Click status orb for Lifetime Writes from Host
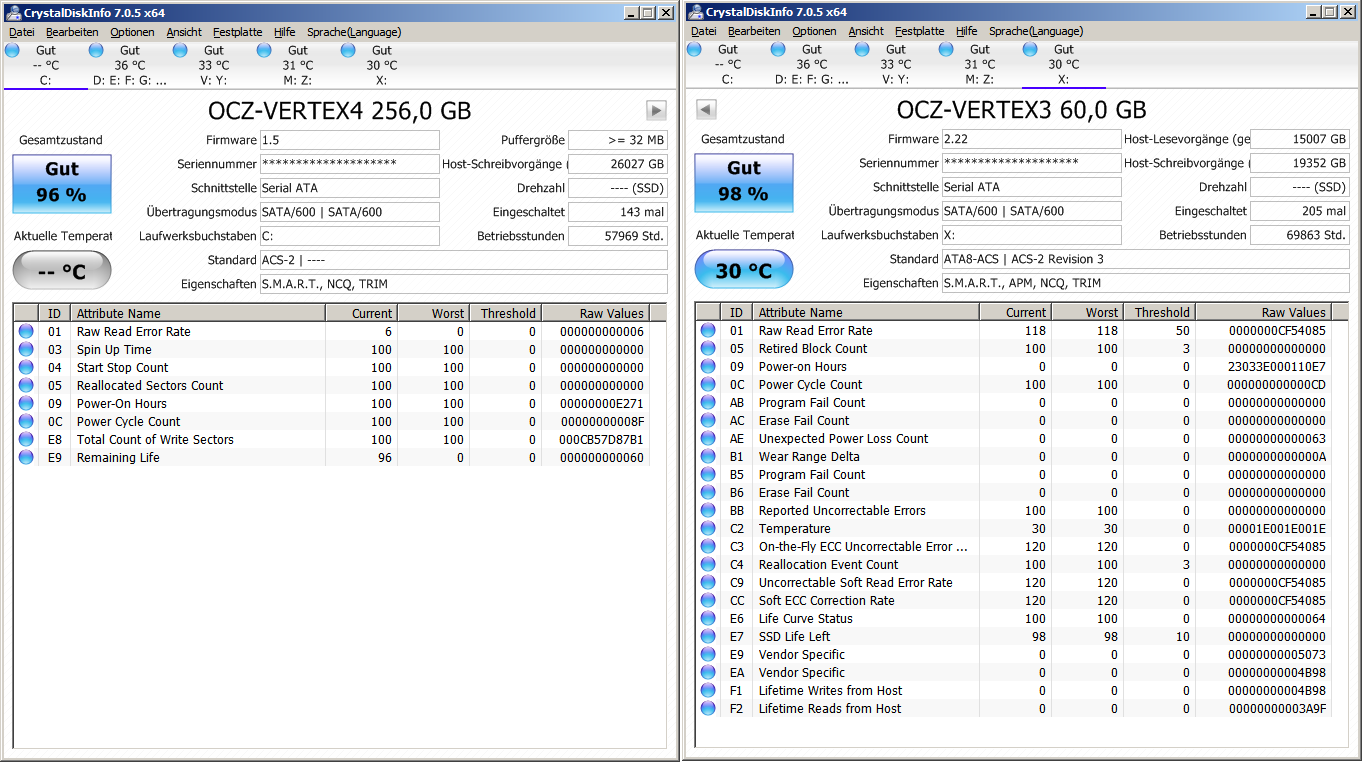1370x762 pixels. coord(708,690)
